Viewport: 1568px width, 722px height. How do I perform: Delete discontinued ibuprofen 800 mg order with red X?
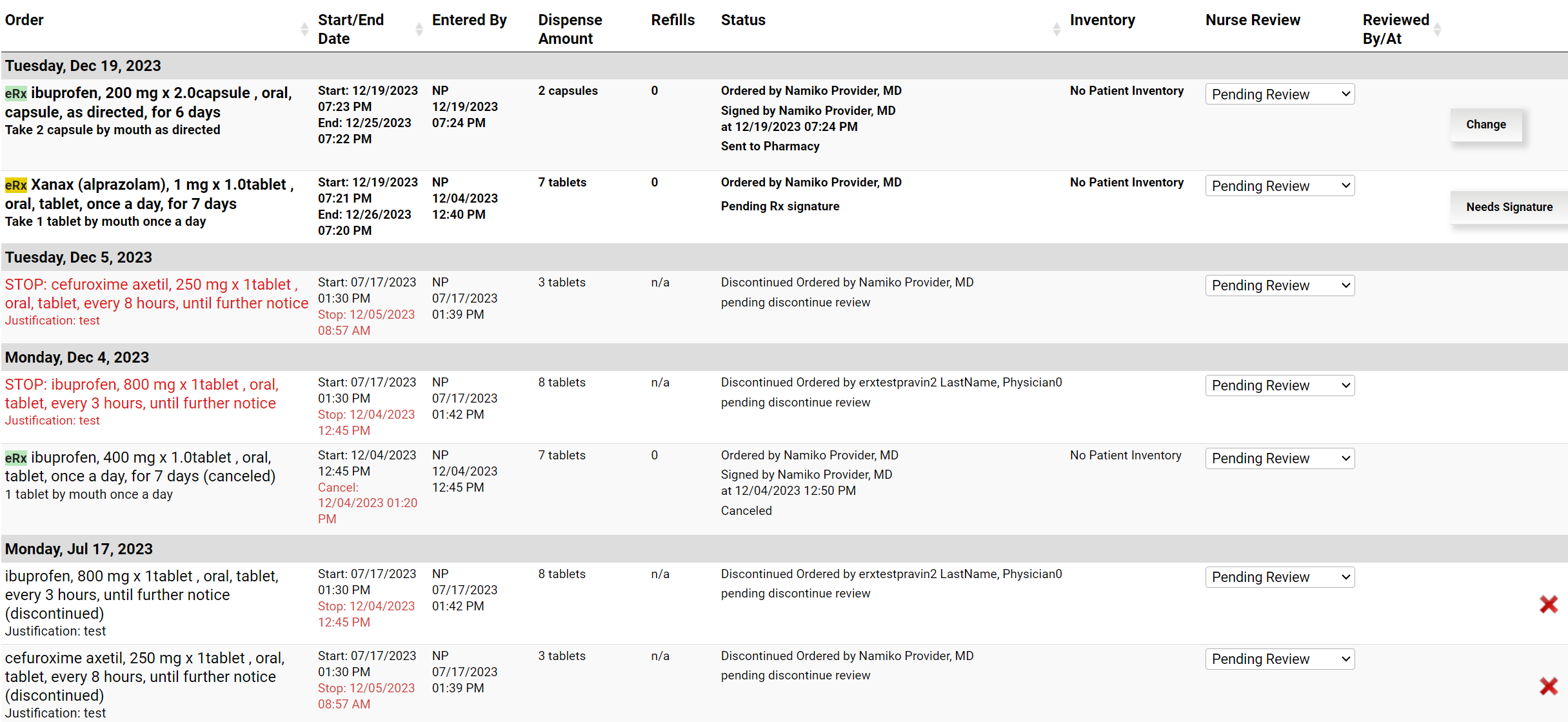point(1548,604)
